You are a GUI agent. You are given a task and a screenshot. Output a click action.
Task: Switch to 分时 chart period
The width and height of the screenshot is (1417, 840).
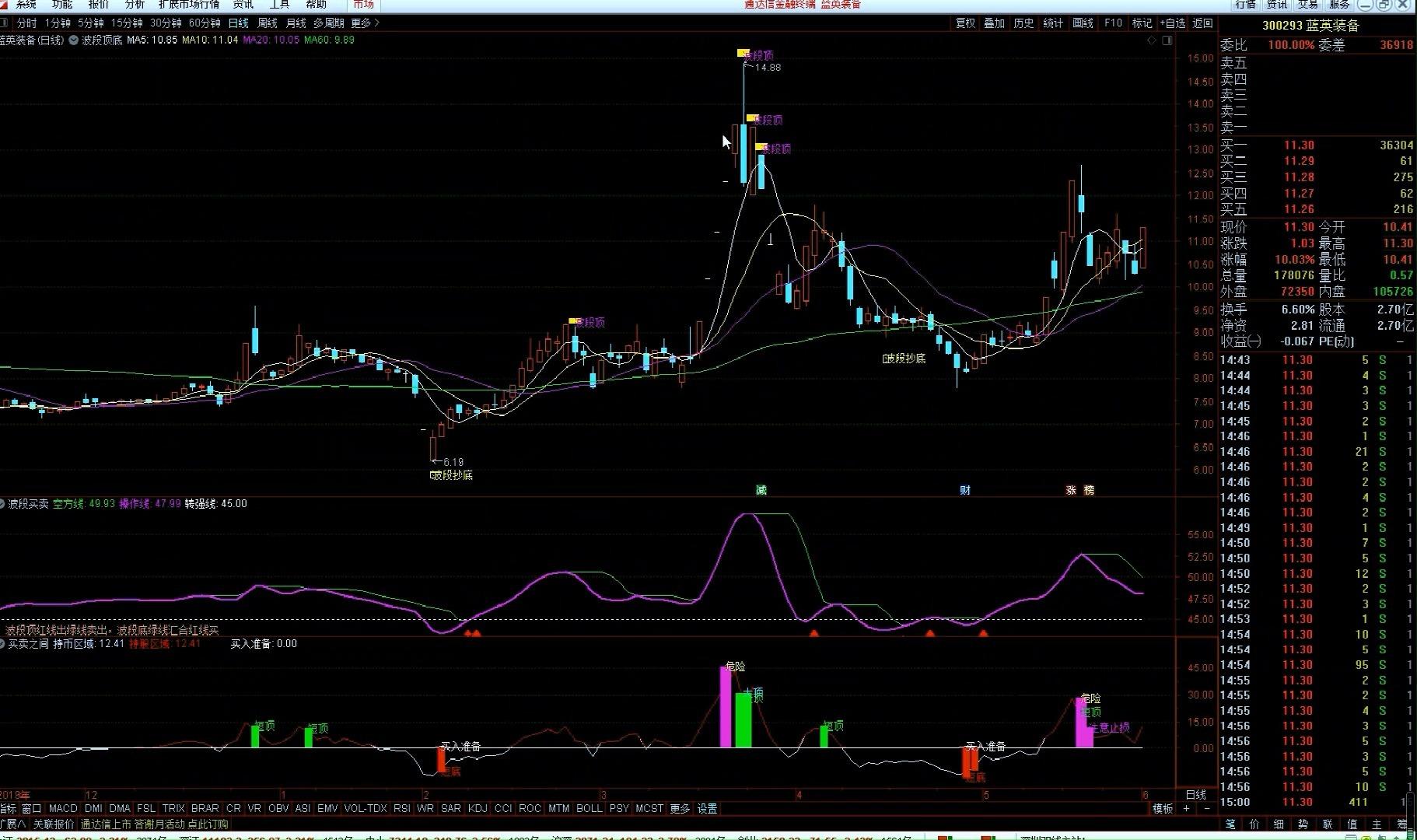point(26,23)
